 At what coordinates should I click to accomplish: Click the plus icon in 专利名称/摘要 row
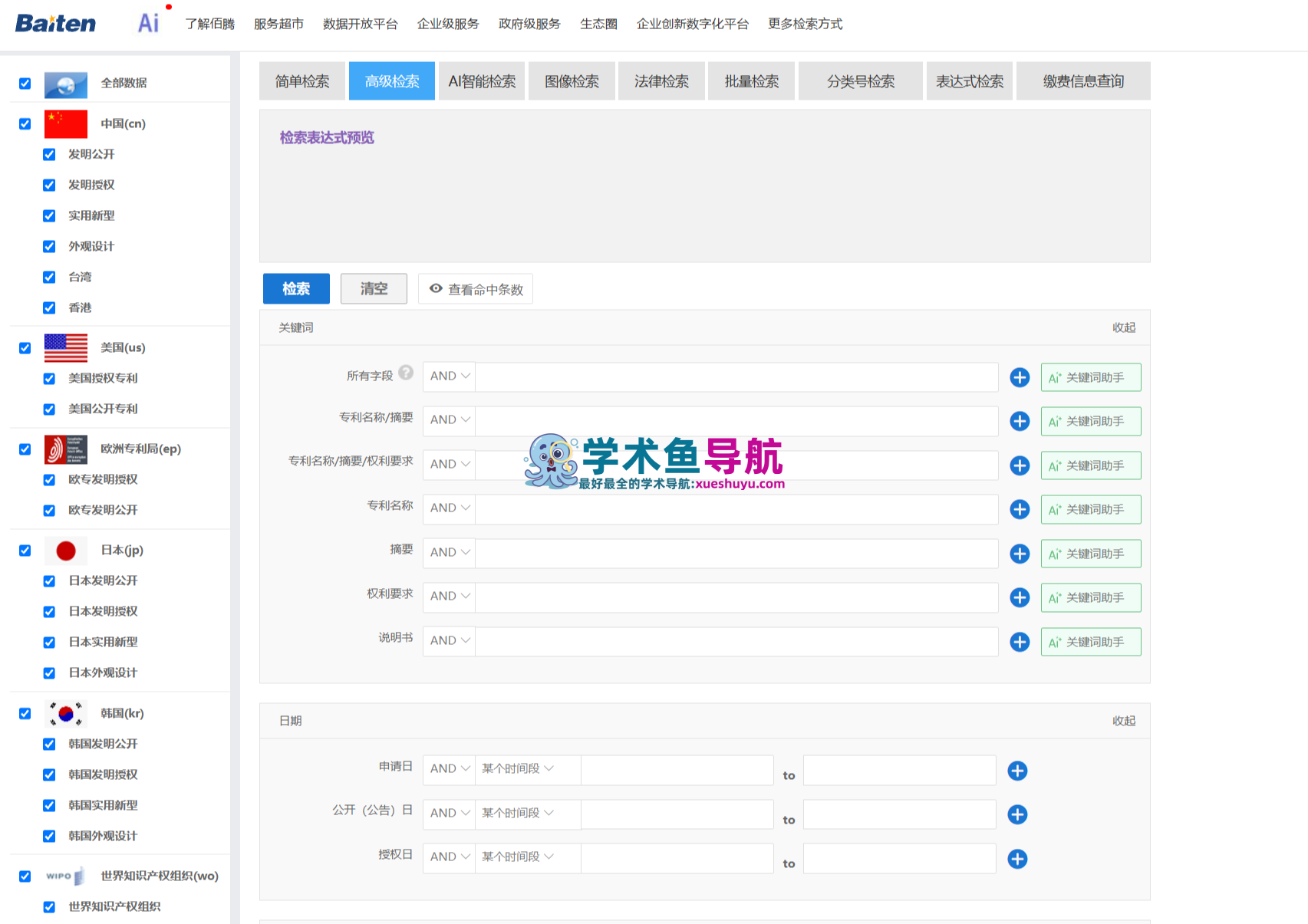[1020, 421]
